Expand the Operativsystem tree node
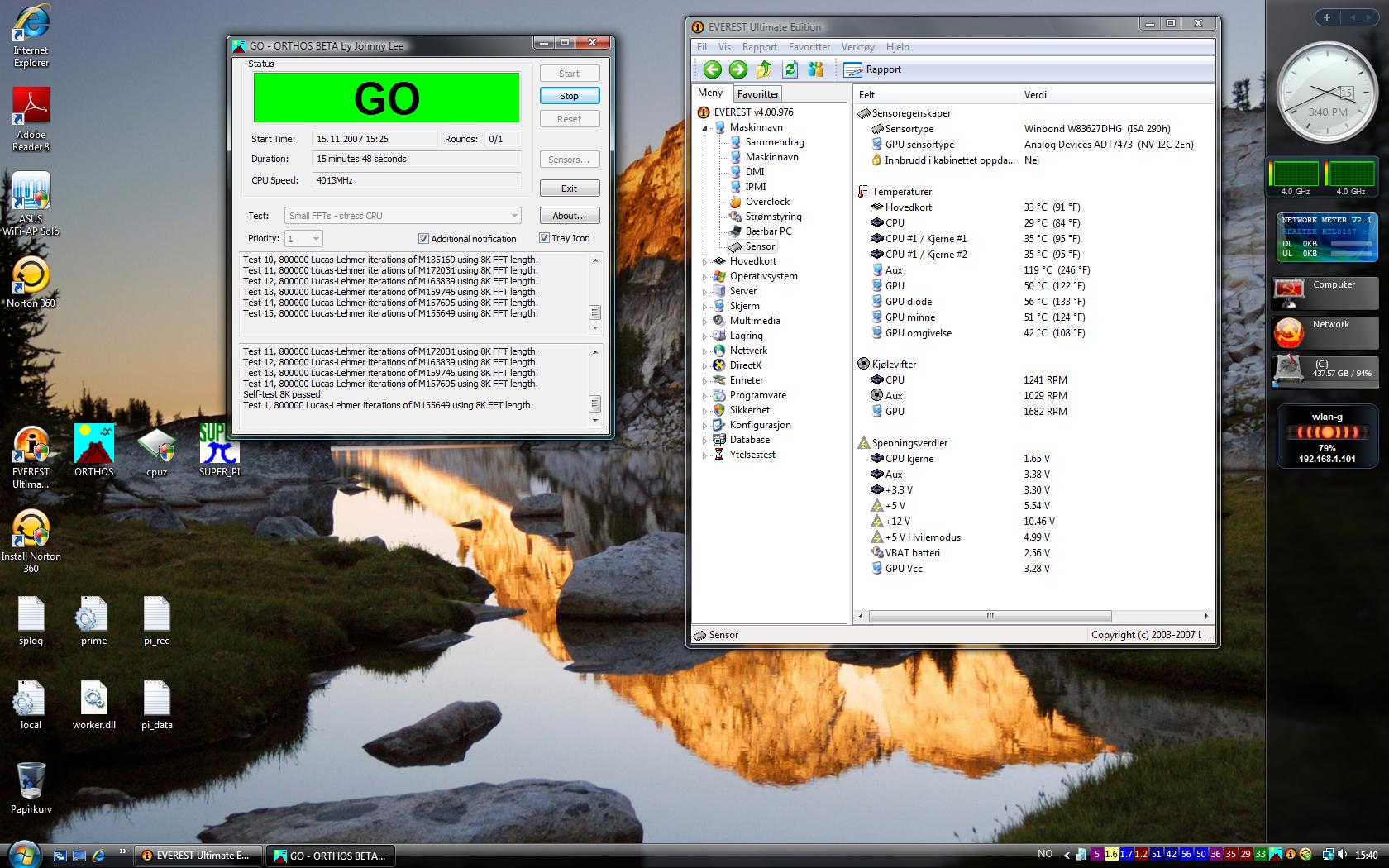This screenshot has width=1389, height=868. pos(705,277)
